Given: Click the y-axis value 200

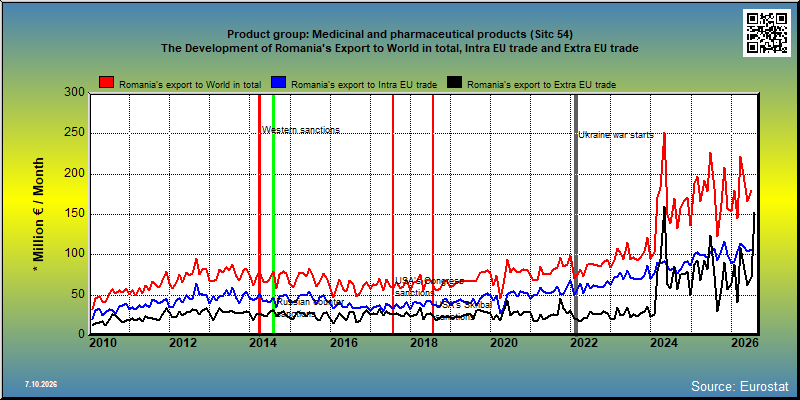Looking at the screenshot, I should 74,174.
